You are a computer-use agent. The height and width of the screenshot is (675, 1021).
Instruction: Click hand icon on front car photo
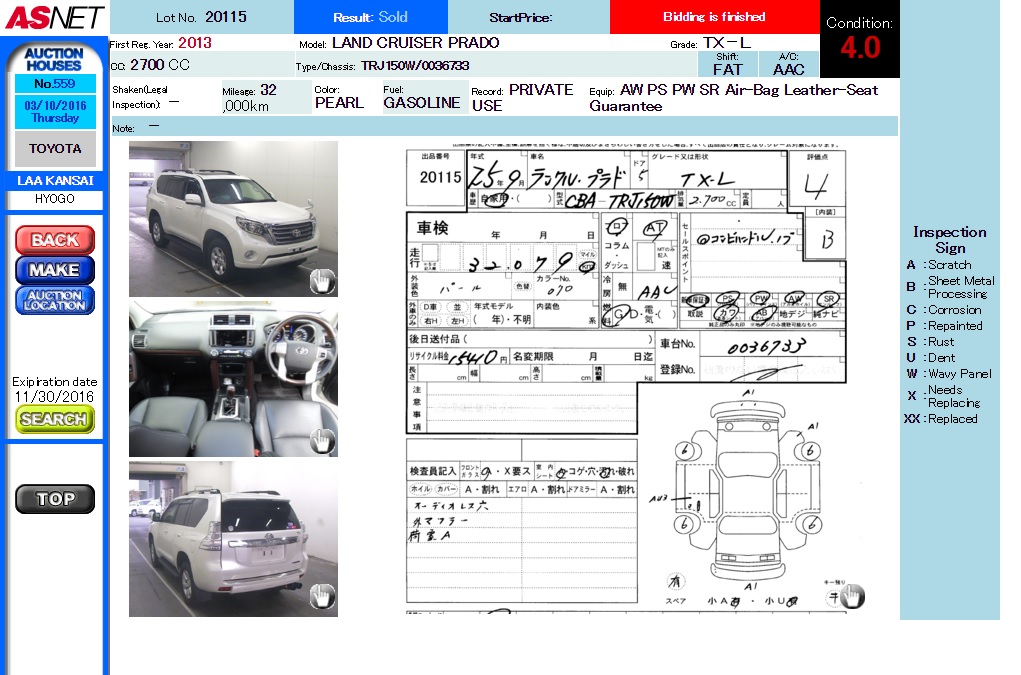(x=321, y=282)
